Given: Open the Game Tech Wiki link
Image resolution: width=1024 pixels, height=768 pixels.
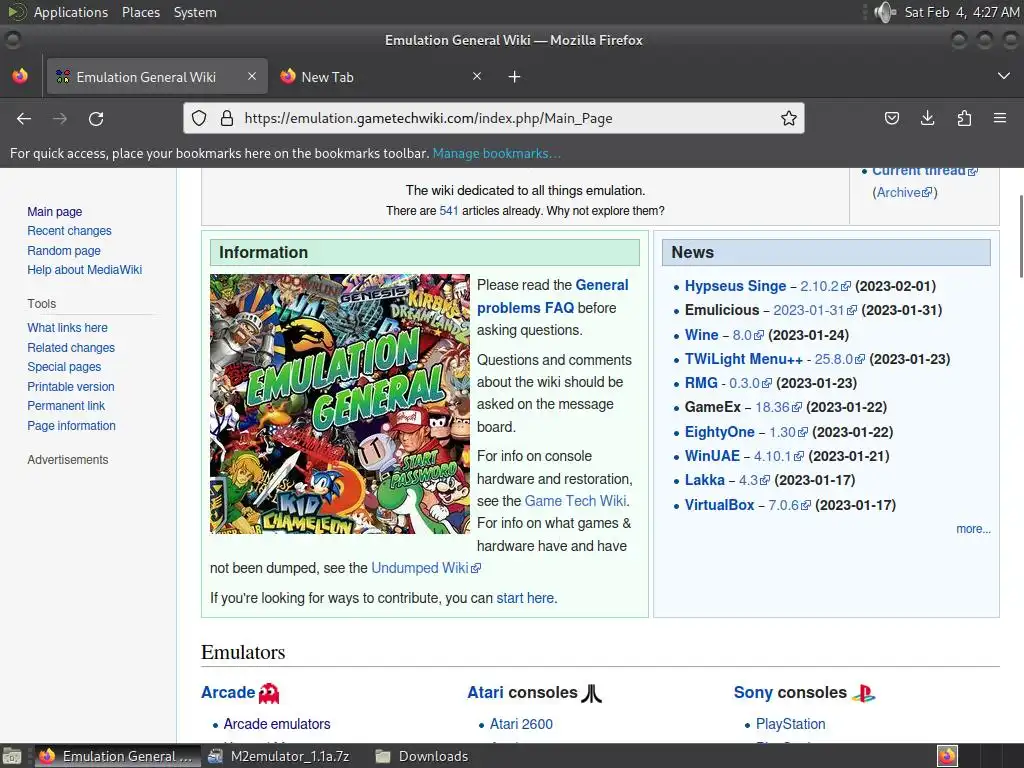Looking at the screenshot, I should click(575, 501).
